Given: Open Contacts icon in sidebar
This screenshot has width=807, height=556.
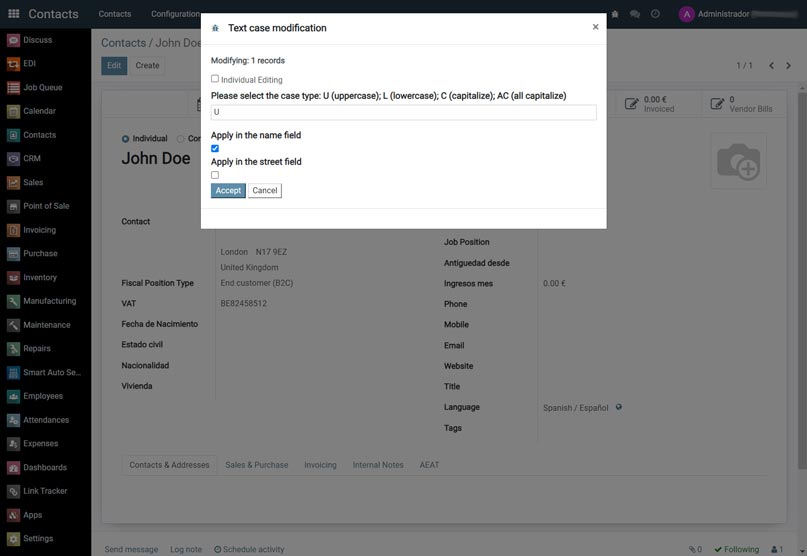Looking at the screenshot, I should (13, 135).
